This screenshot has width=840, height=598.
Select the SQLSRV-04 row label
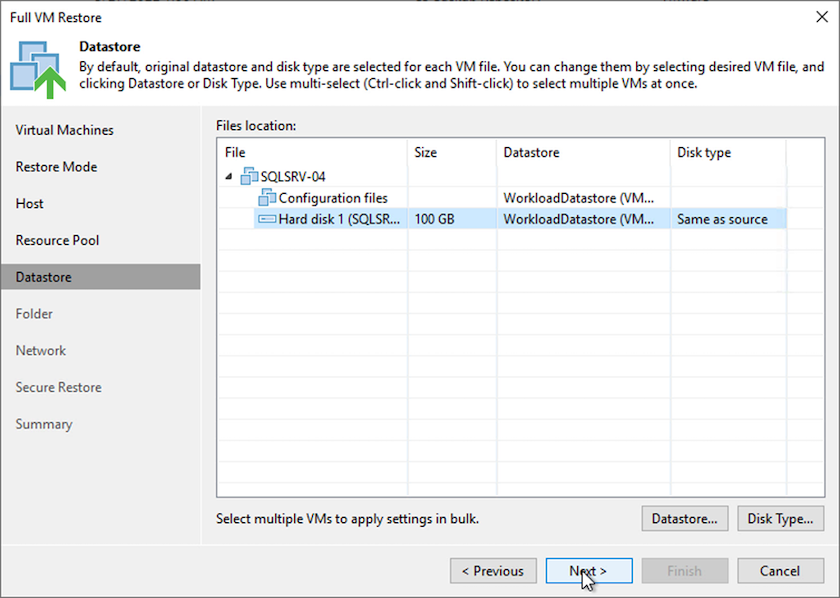pos(292,177)
